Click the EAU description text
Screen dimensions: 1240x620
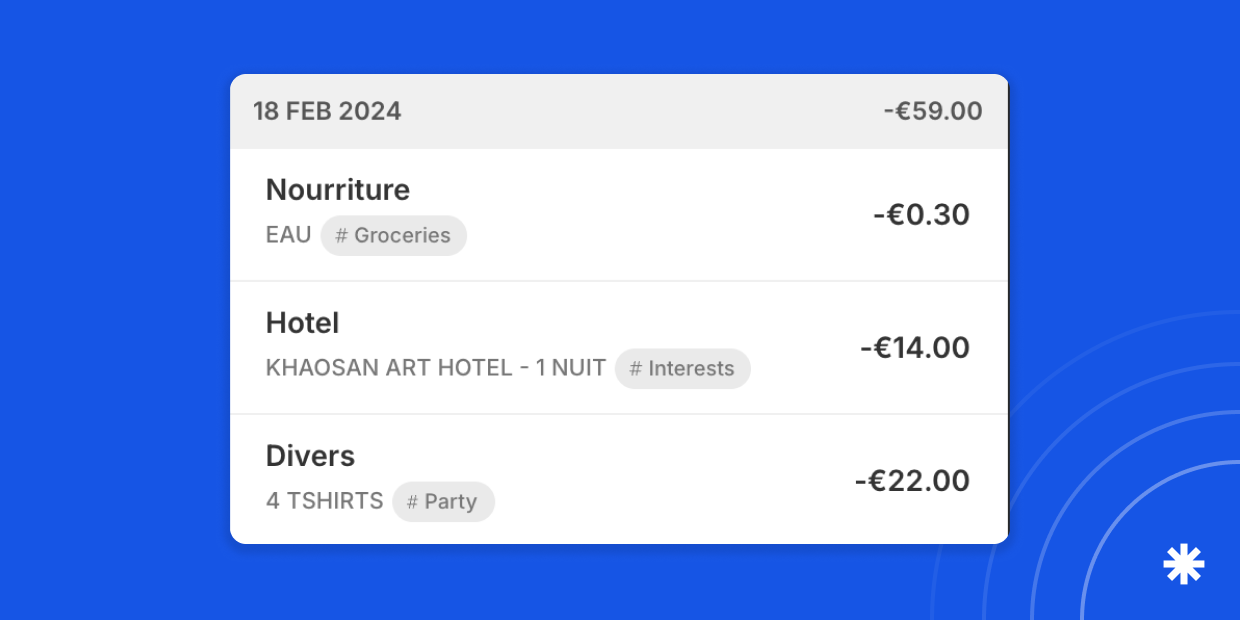point(288,236)
